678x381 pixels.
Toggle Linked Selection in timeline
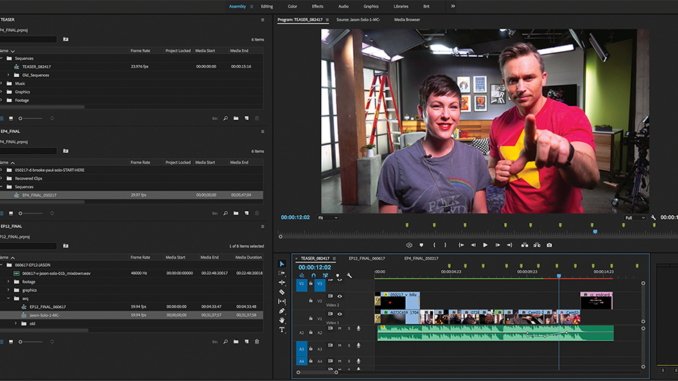click(x=326, y=275)
